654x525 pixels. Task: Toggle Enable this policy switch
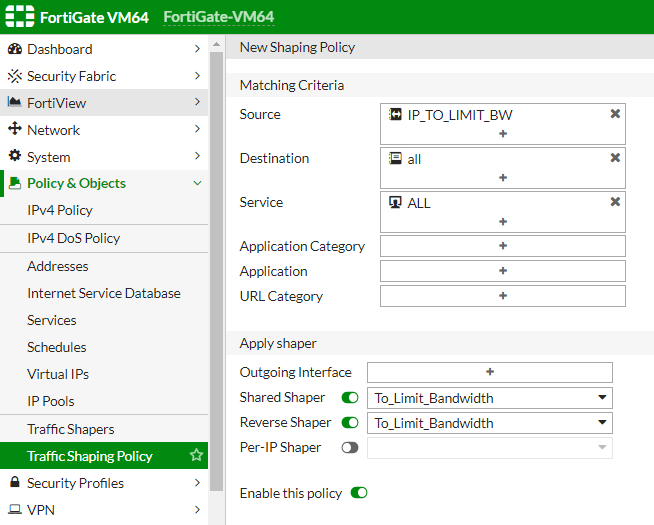click(359, 493)
